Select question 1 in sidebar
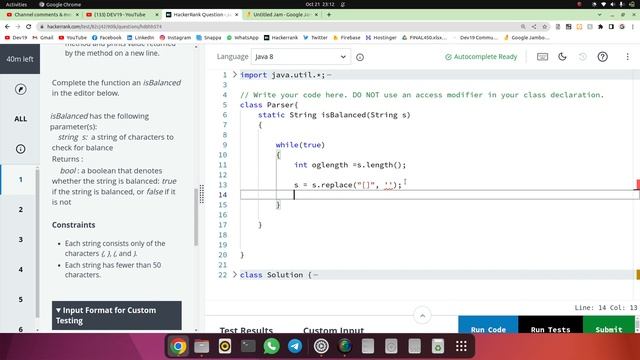The image size is (640, 360). (x=20, y=180)
